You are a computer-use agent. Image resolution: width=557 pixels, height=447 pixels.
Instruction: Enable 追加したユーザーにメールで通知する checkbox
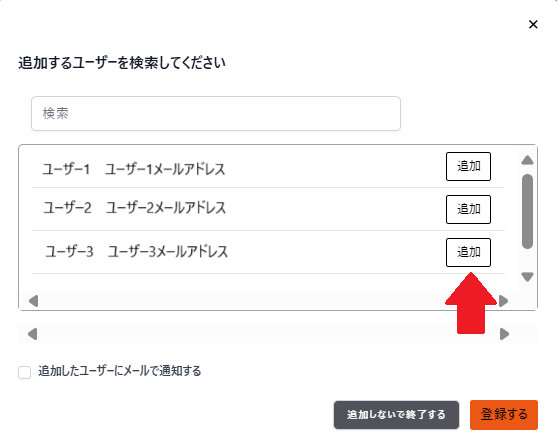(x=25, y=372)
